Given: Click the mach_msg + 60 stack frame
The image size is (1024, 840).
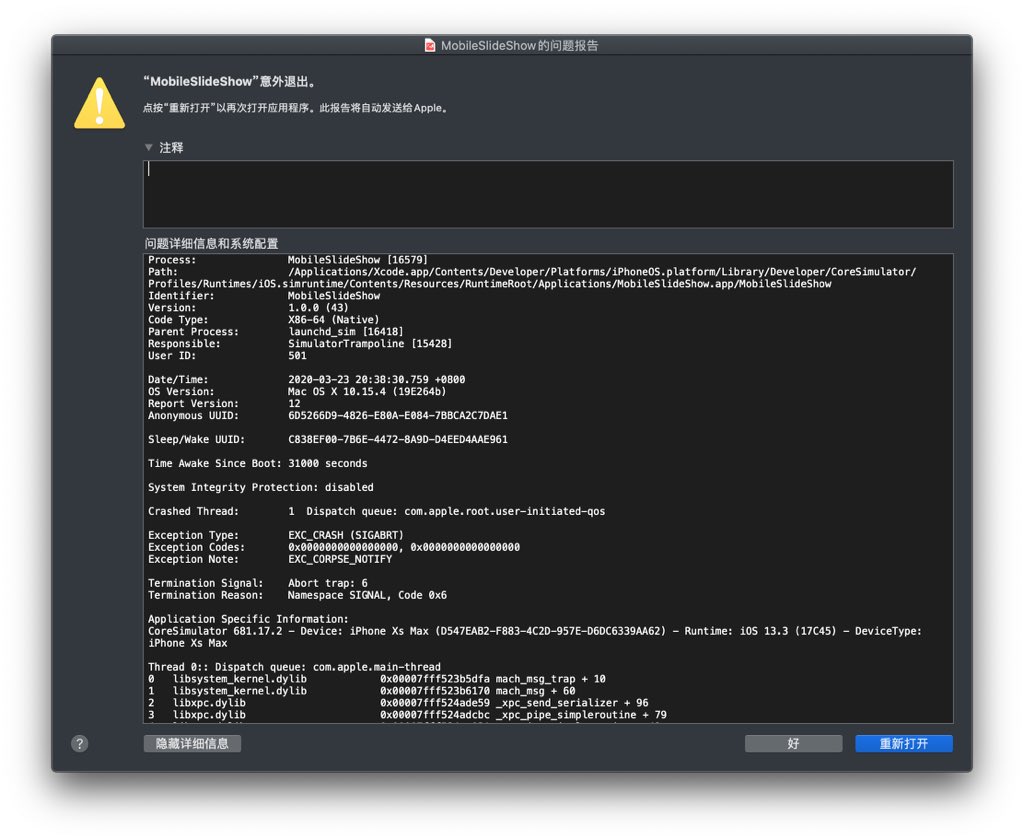Looking at the screenshot, I should point(362,691).
